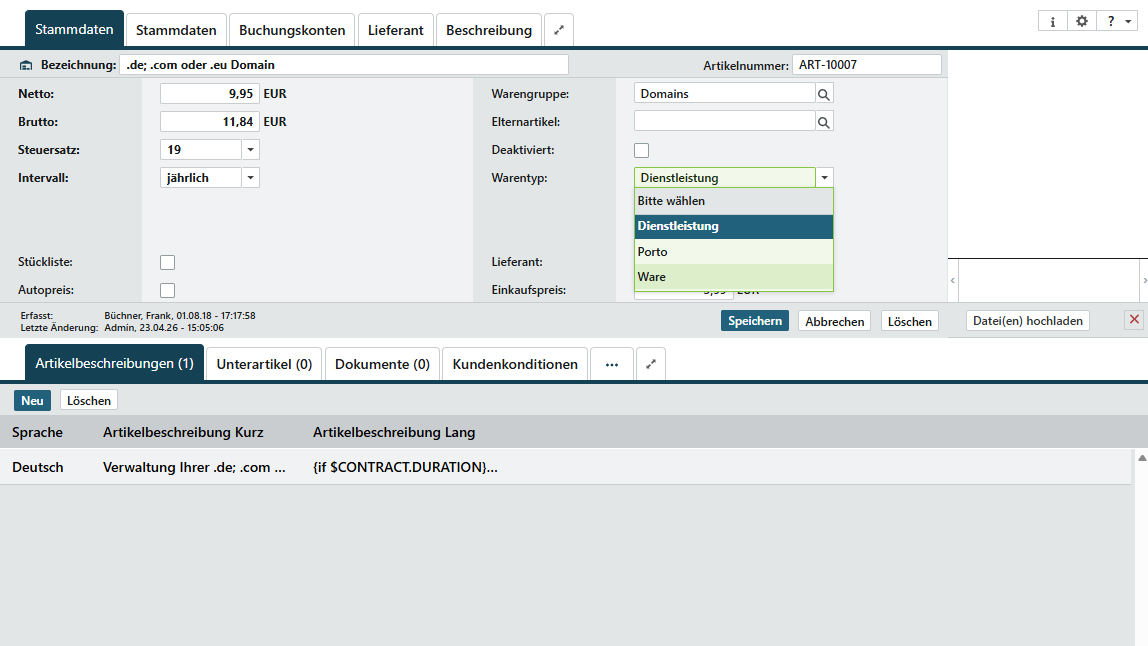The width and height of the screenshot is (1148, 646).
Task: Click the Netto price field
Action: (209, 94)
